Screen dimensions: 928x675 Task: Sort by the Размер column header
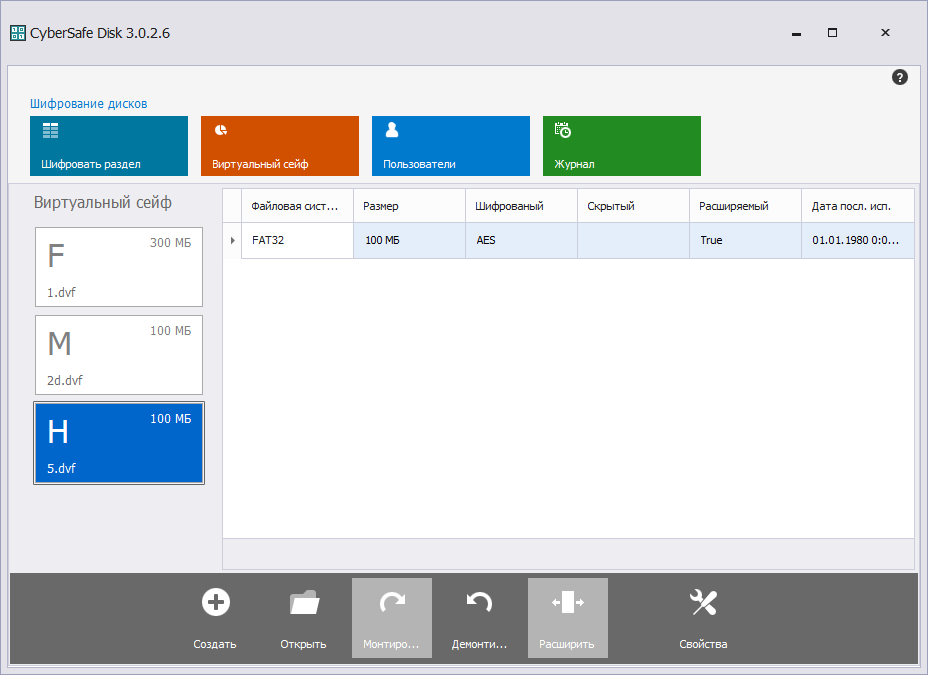[409, 206]
